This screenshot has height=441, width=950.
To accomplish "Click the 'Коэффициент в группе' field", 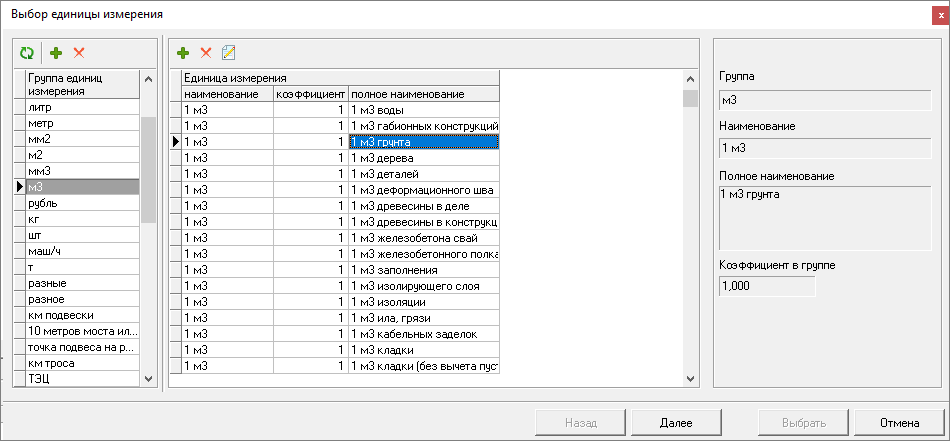I will [x=767, y=286].
